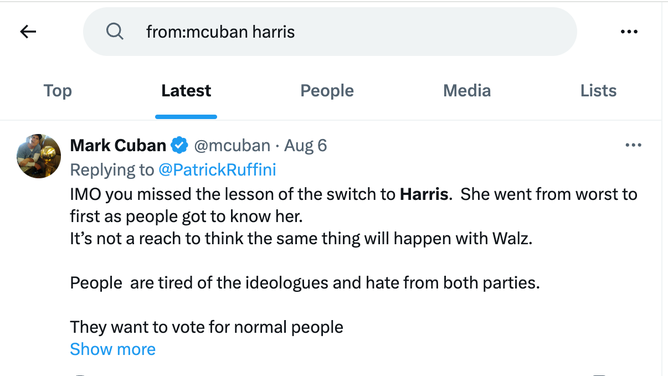Open Mark Cuban's tweet more-options menu
This screenshot has height=376, width=668.
point(633,145)
